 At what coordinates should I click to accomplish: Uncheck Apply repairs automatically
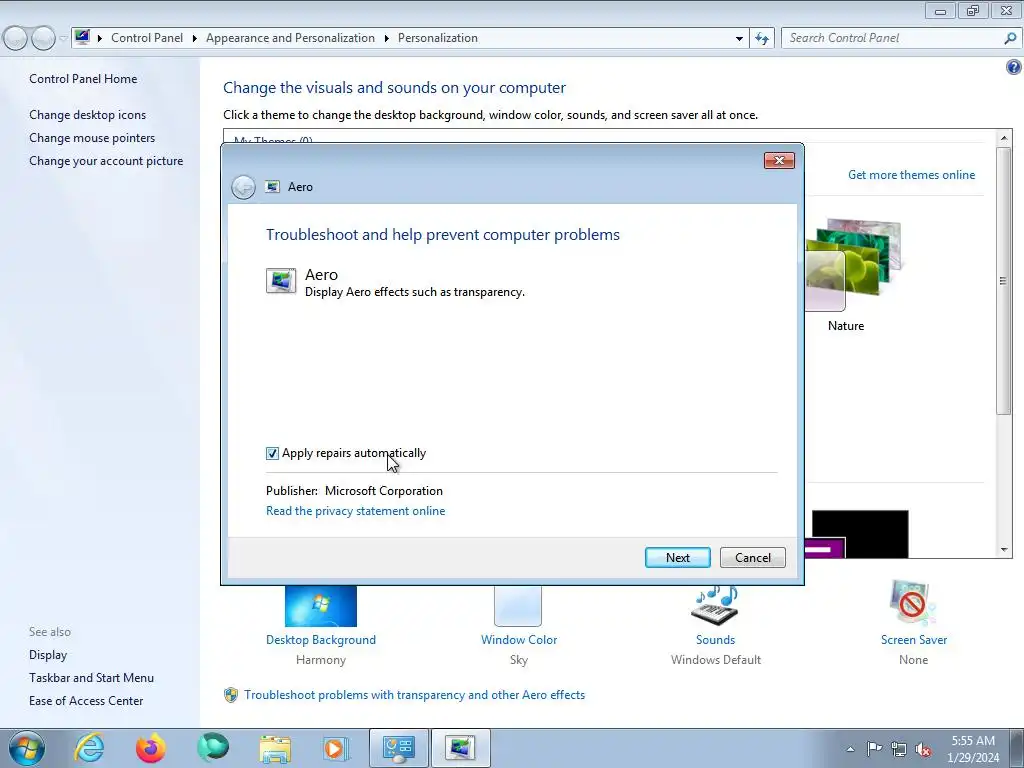click(272, 453)
